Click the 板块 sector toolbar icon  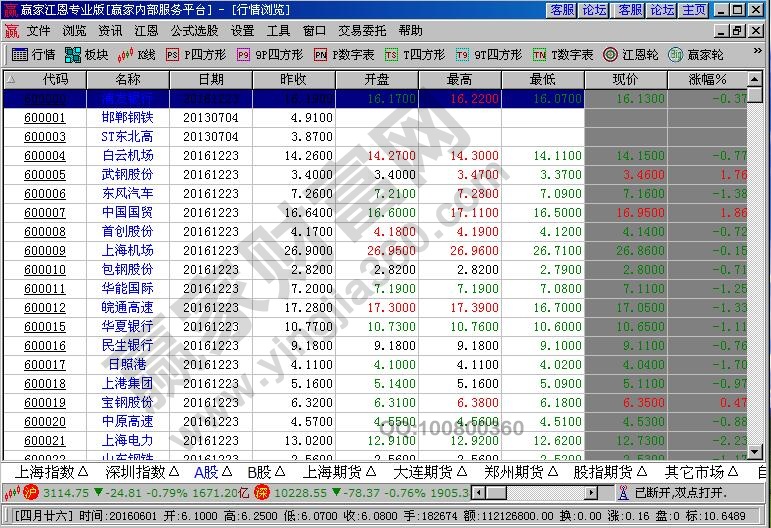click(x=87, y=54)
